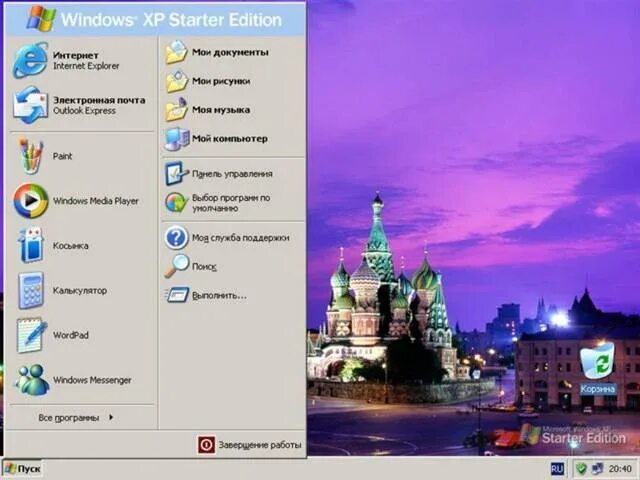Open the Все программы menu entry
The width and height of the screenshot is (640, 480).
click(76, 418)
